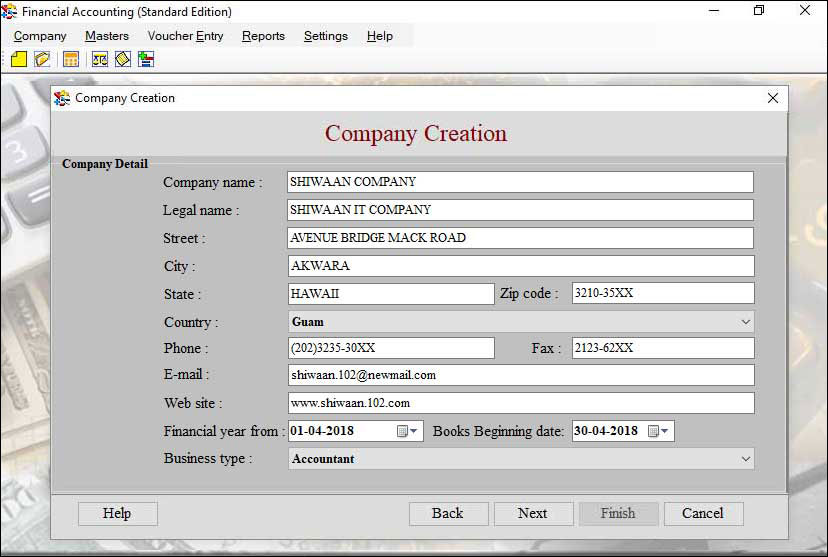This screenshot has height=557, width=828.
Task: Click the plus-minus calculator toolbar icon
Action: point(146,59)
